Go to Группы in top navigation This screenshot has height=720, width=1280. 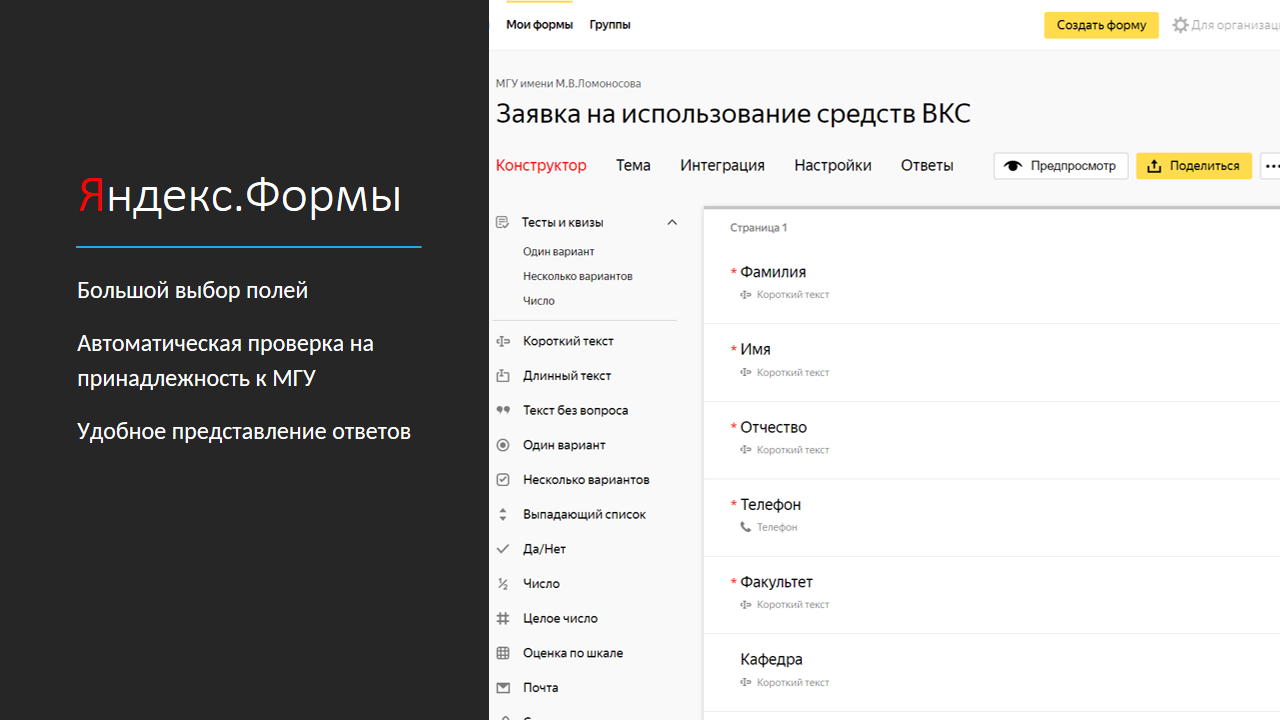click(610, 25)
